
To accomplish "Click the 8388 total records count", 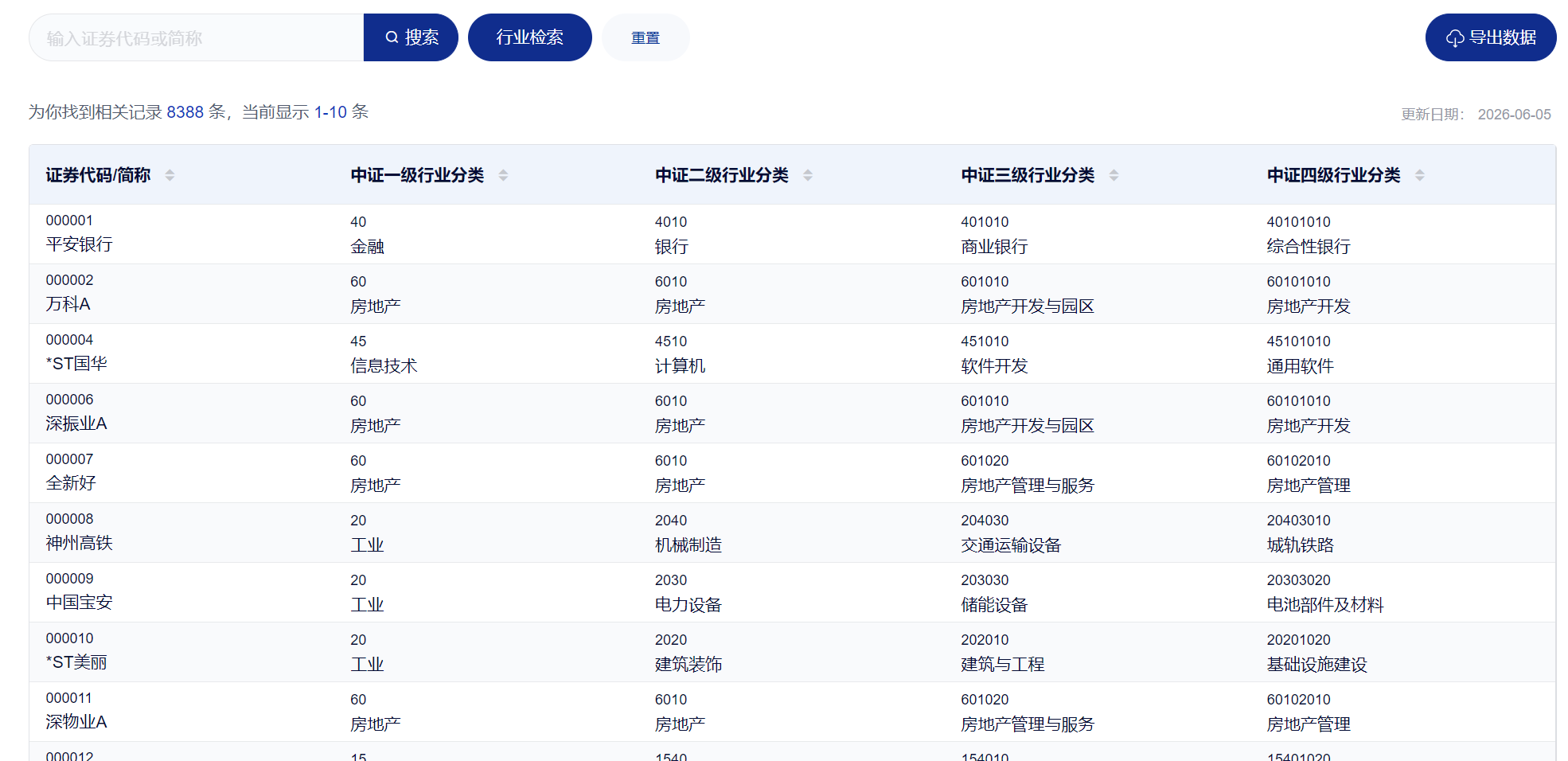I will point(185,112).
